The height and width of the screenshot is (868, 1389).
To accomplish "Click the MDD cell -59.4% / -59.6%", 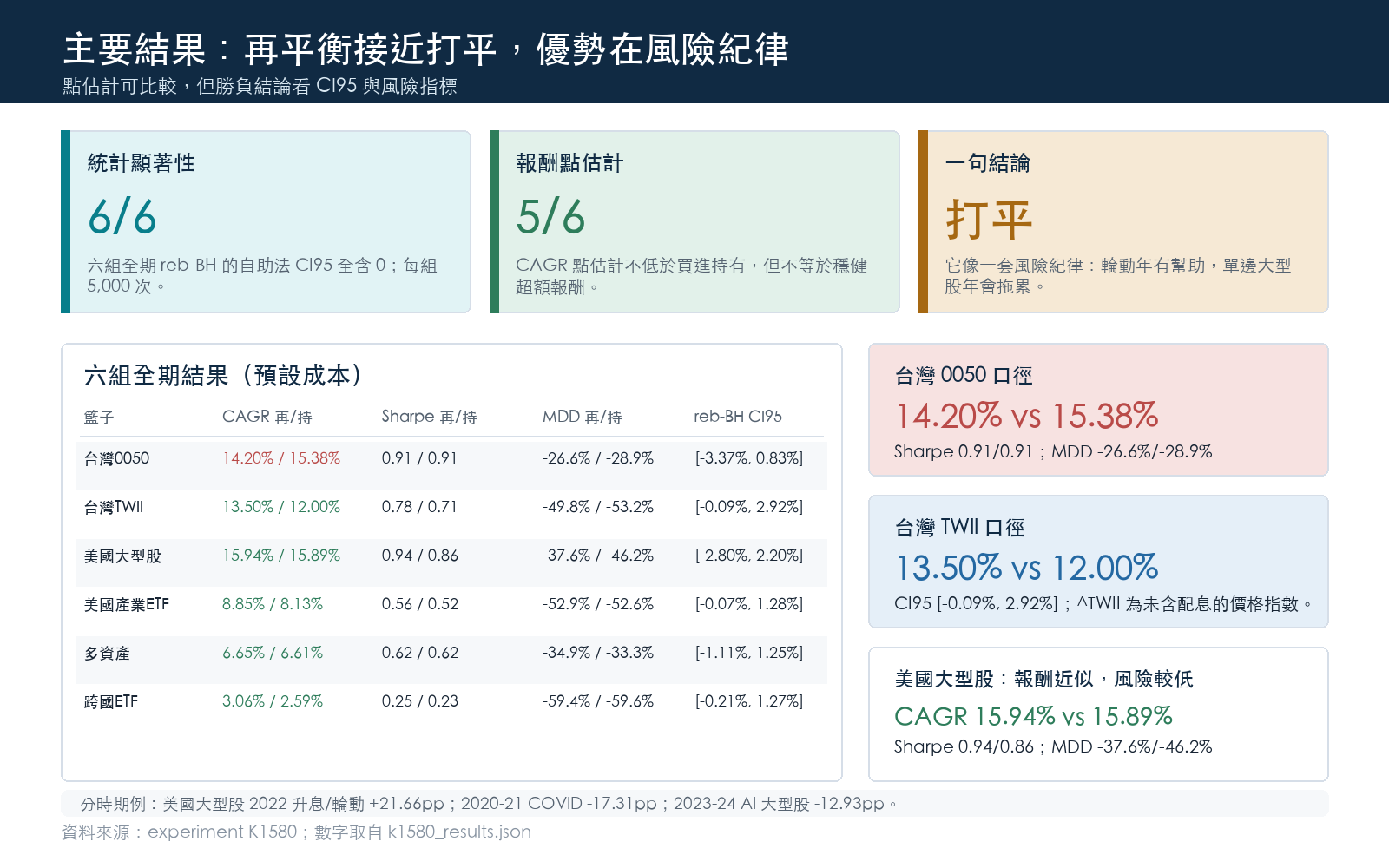I will tap(598, 701).
